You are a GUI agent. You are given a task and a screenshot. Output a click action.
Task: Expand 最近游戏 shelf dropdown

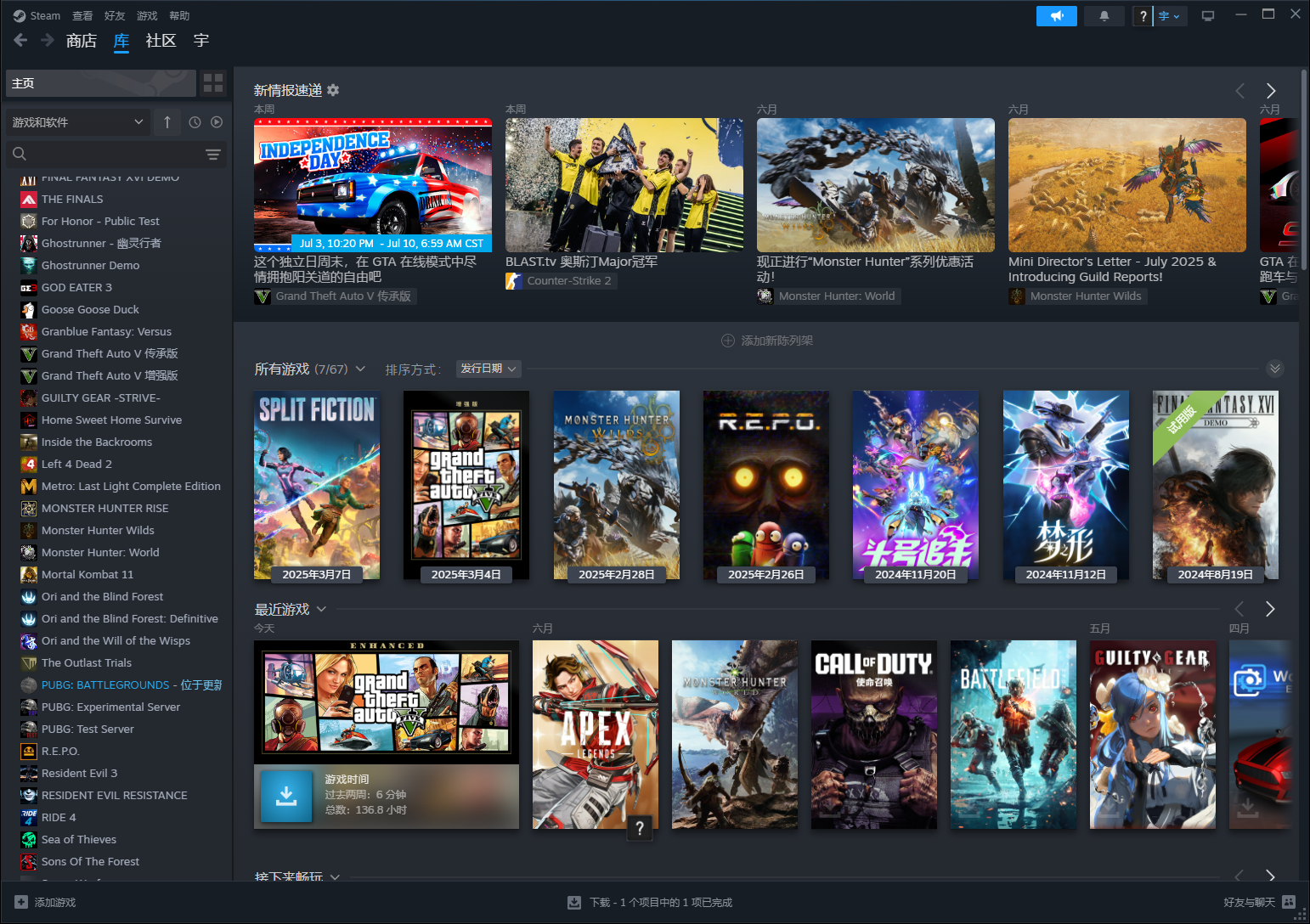click(x=321, y=609)
